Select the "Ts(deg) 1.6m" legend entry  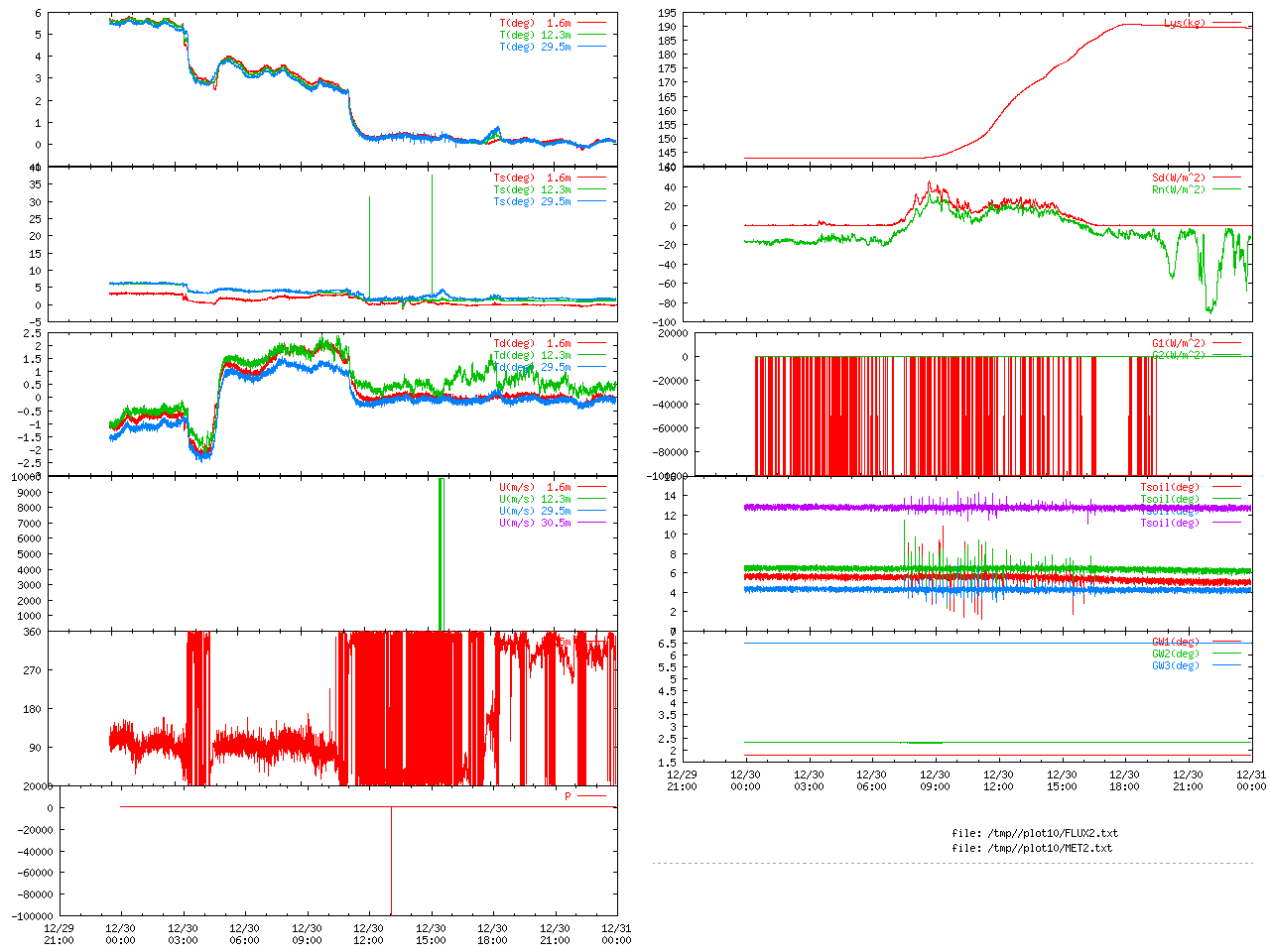tap(532, 178)
